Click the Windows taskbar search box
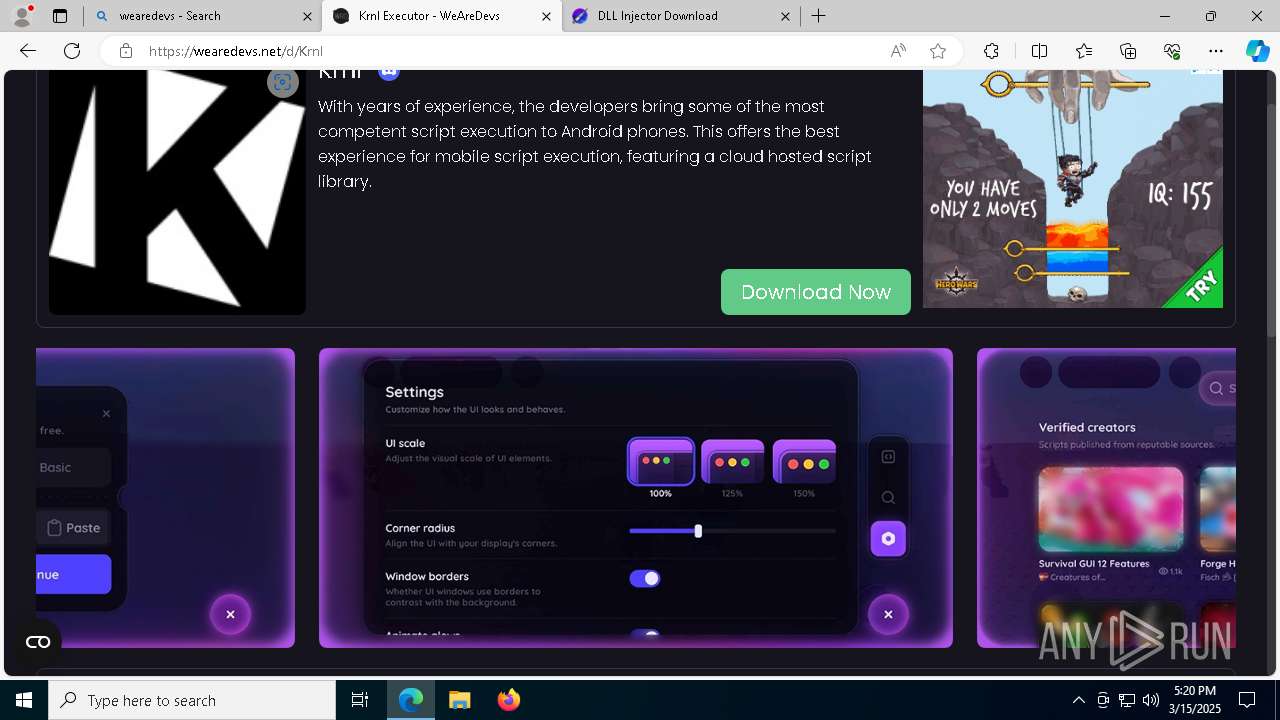Image resolution: width=1280 pixels, height=720 pixels. click(x=192, y=700)
